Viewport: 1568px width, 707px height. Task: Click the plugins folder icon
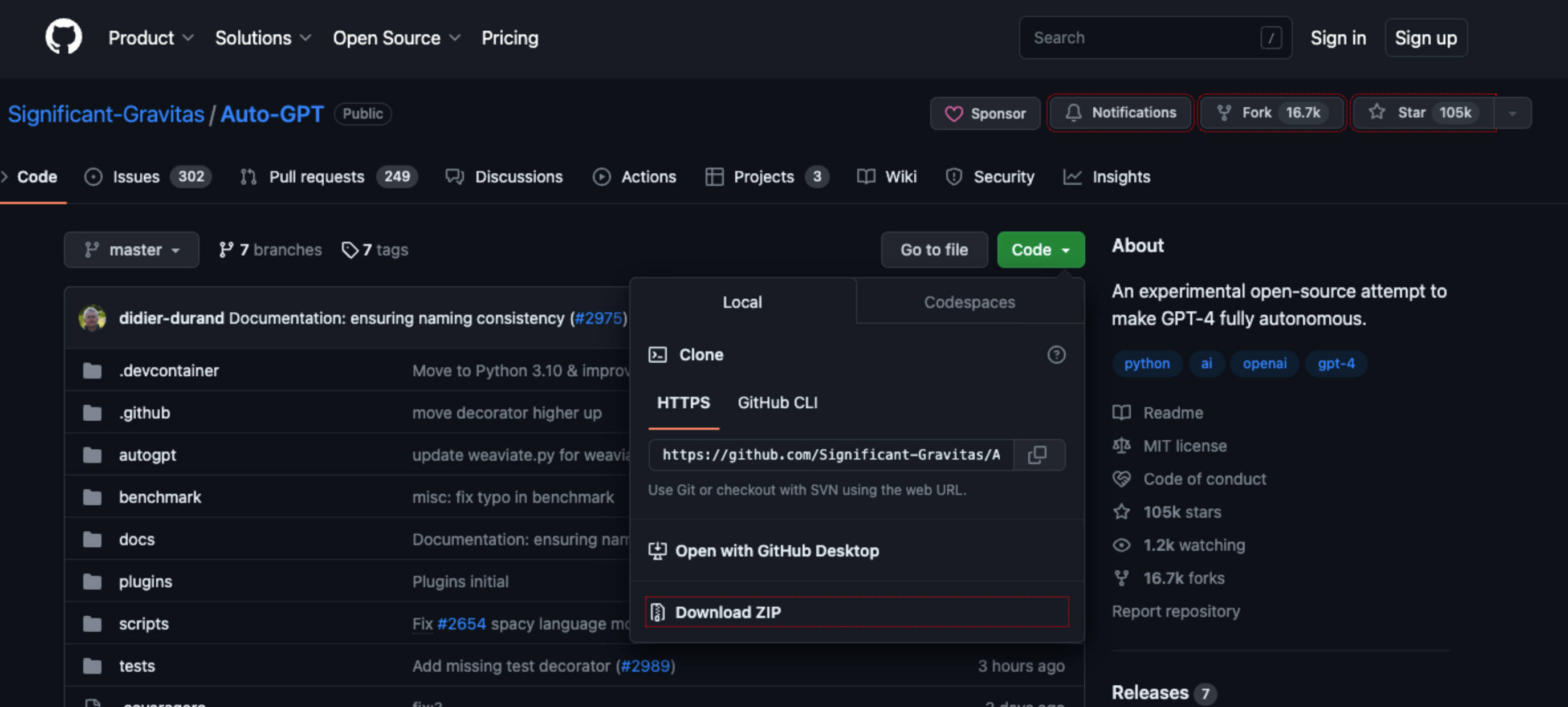92,581
